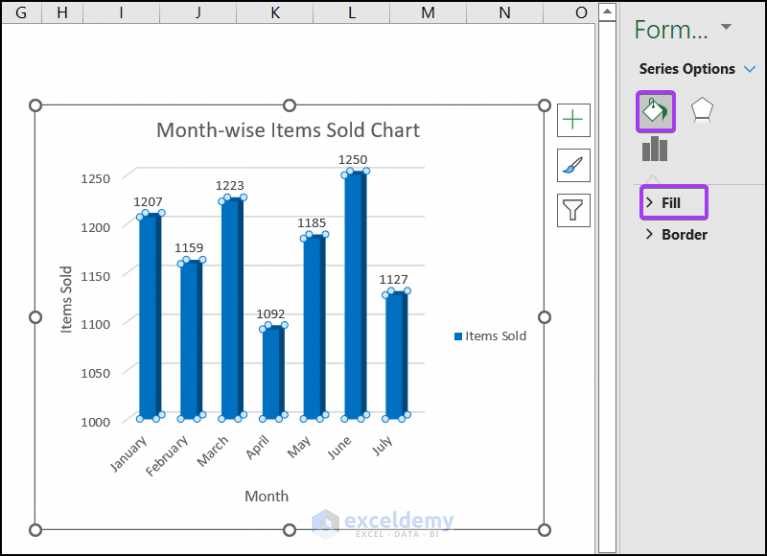Viewport: 767px width, 556px height.
Task: Click the 1000 vertical axis value
Action: pyautogui.click(x=95, y=423)
